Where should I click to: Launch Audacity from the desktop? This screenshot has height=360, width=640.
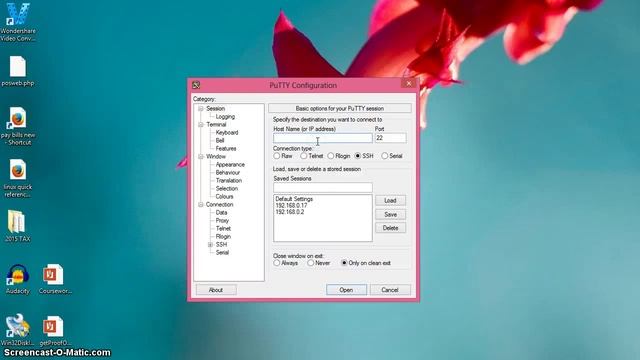(x=18, y=279)
